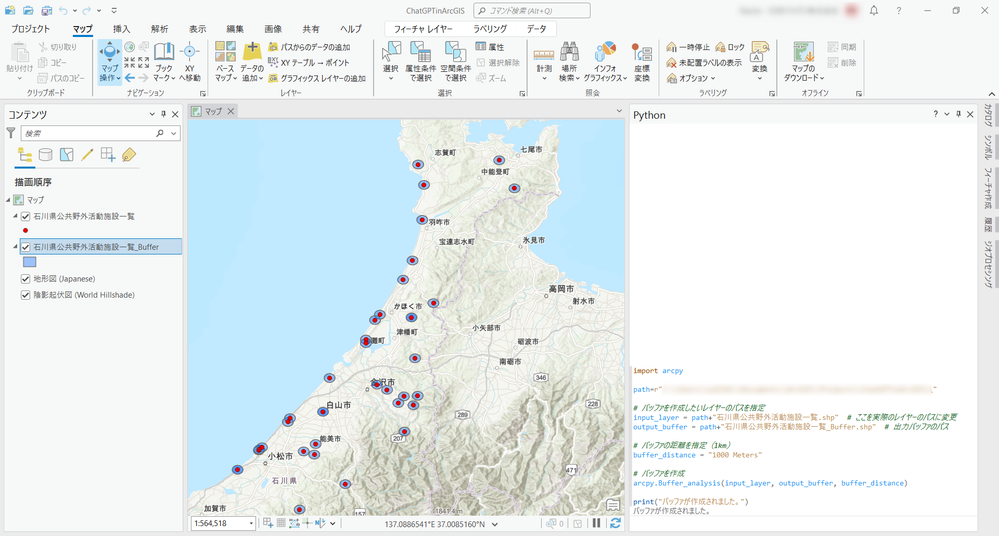Switch to the 挿入 (Insert) ribbon tab
The height and width of the screenshot is (536, 999).
click(x=121, y=29)
